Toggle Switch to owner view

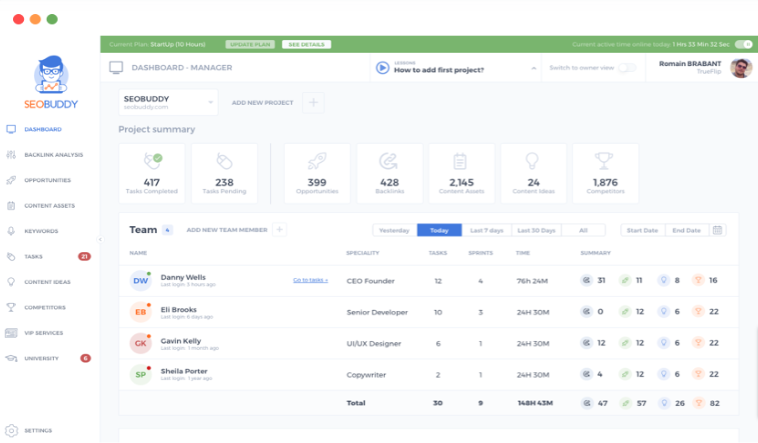coord(627,68)
